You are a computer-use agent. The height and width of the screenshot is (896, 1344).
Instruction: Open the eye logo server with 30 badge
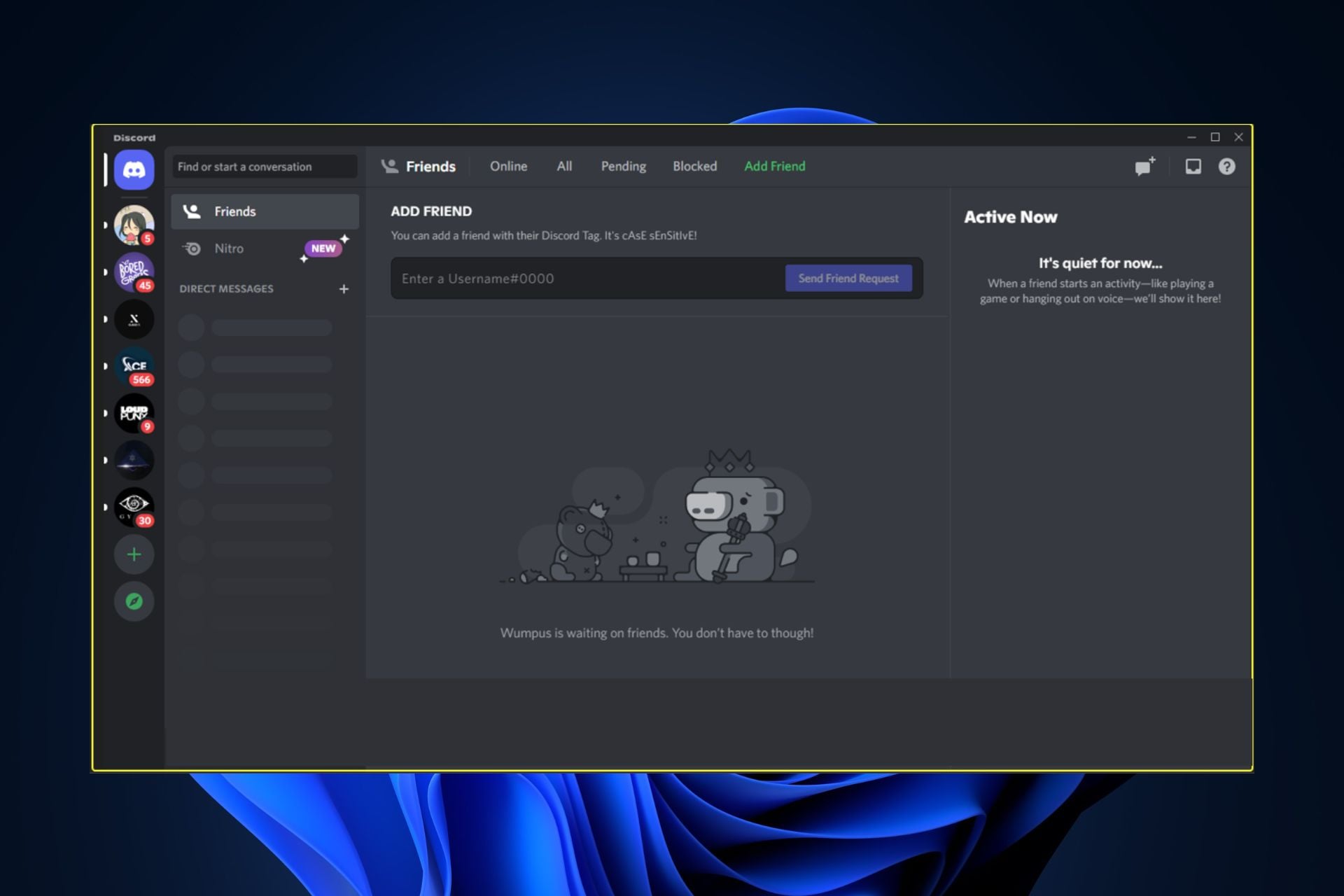pyautogui.click(x=134, y=507)
